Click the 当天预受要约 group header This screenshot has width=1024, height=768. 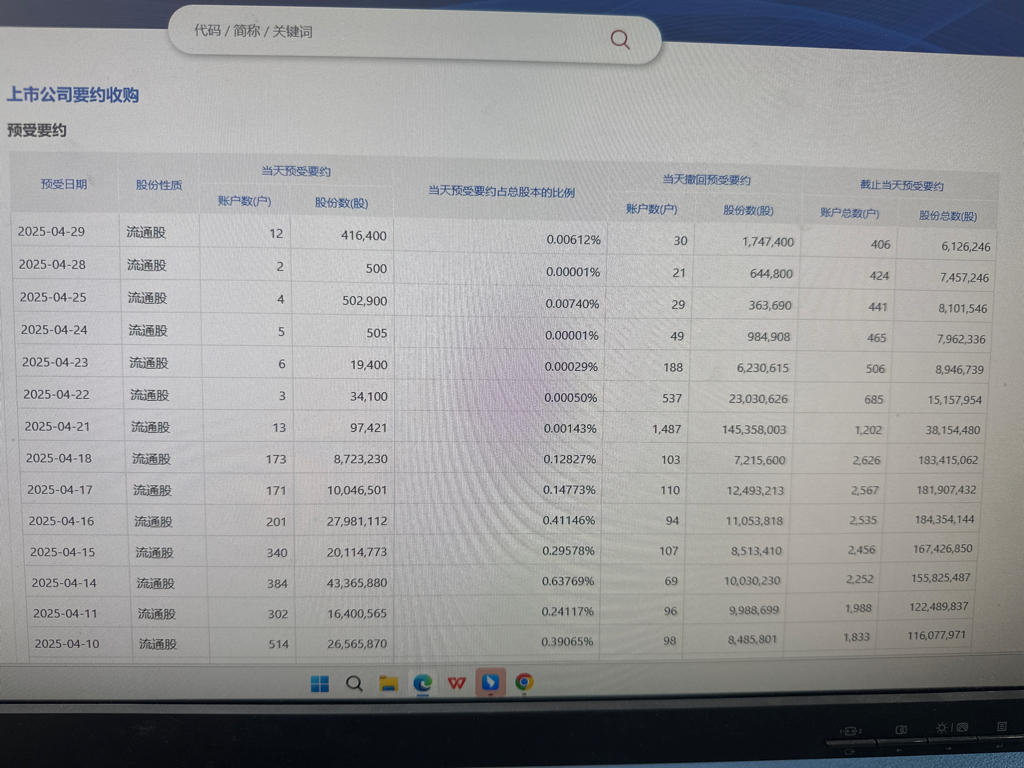pyautogui.click(x=296, y=171)
